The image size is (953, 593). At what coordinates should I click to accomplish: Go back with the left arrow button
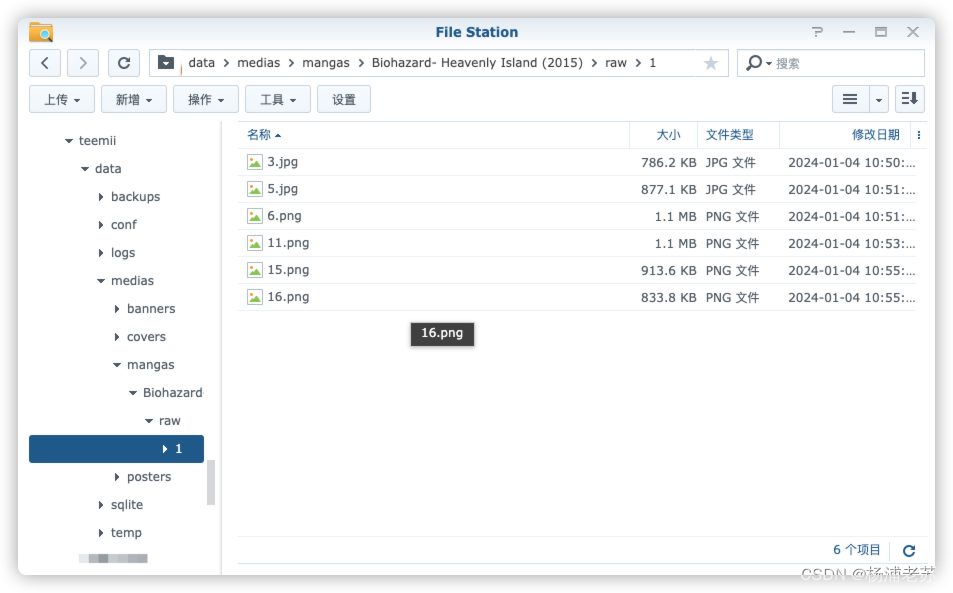[x=45, y=63]
